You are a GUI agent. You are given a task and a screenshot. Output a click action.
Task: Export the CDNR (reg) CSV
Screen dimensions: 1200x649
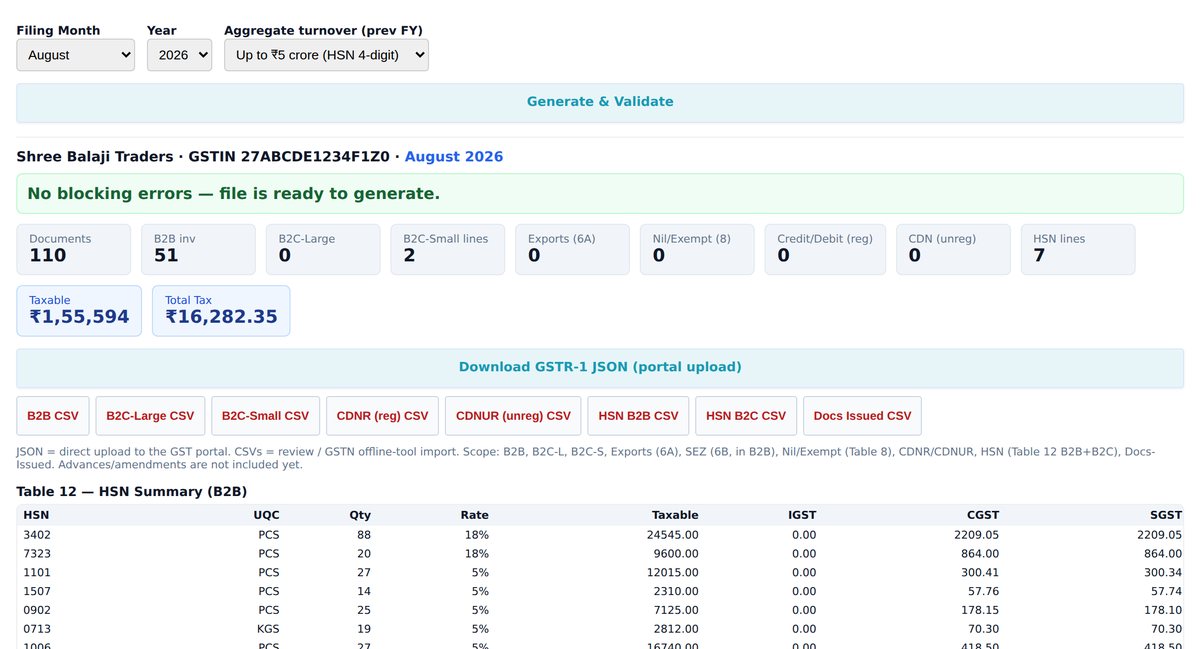pyautogui.click(x=382, y=416)
